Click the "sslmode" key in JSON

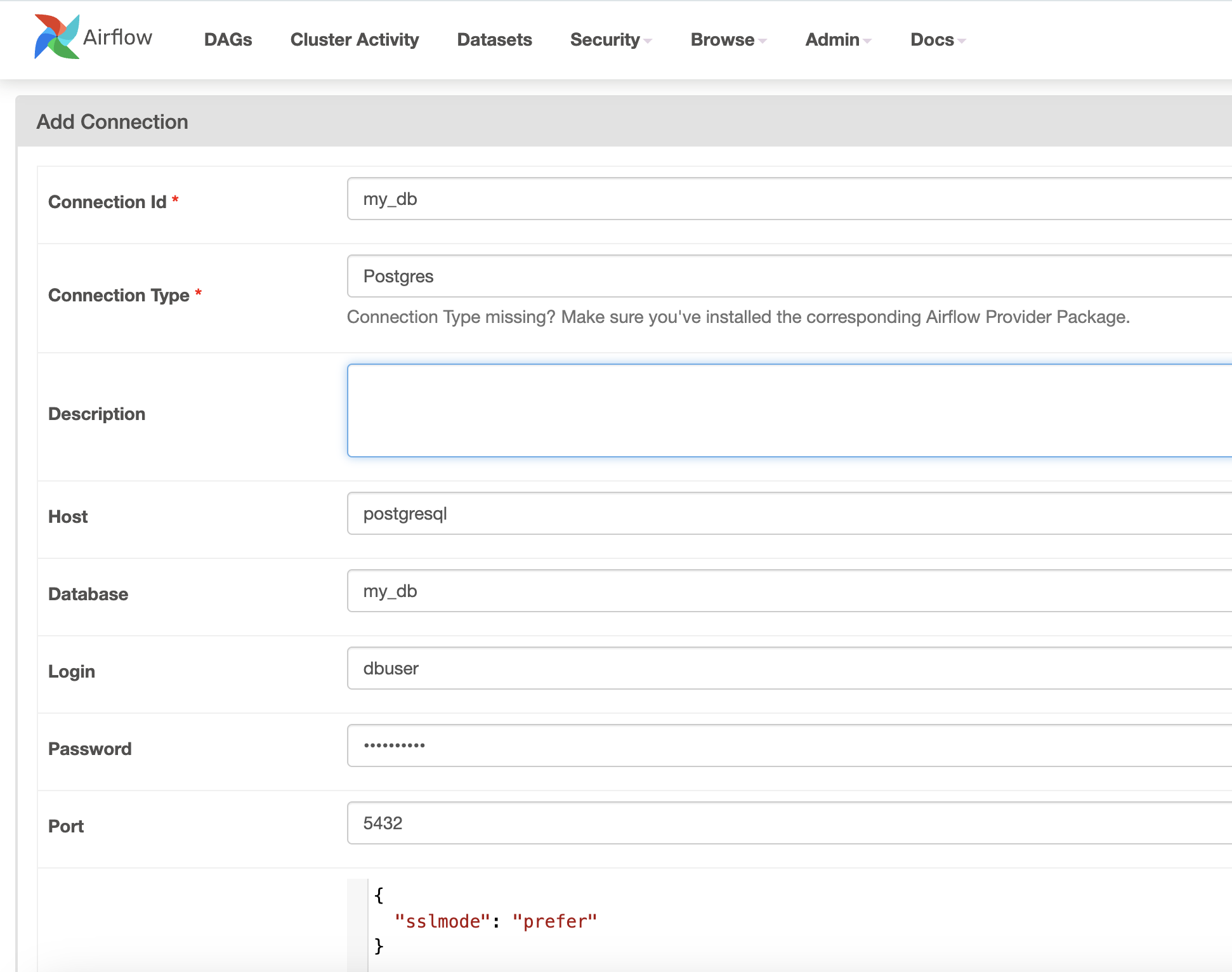click(442, 921)
